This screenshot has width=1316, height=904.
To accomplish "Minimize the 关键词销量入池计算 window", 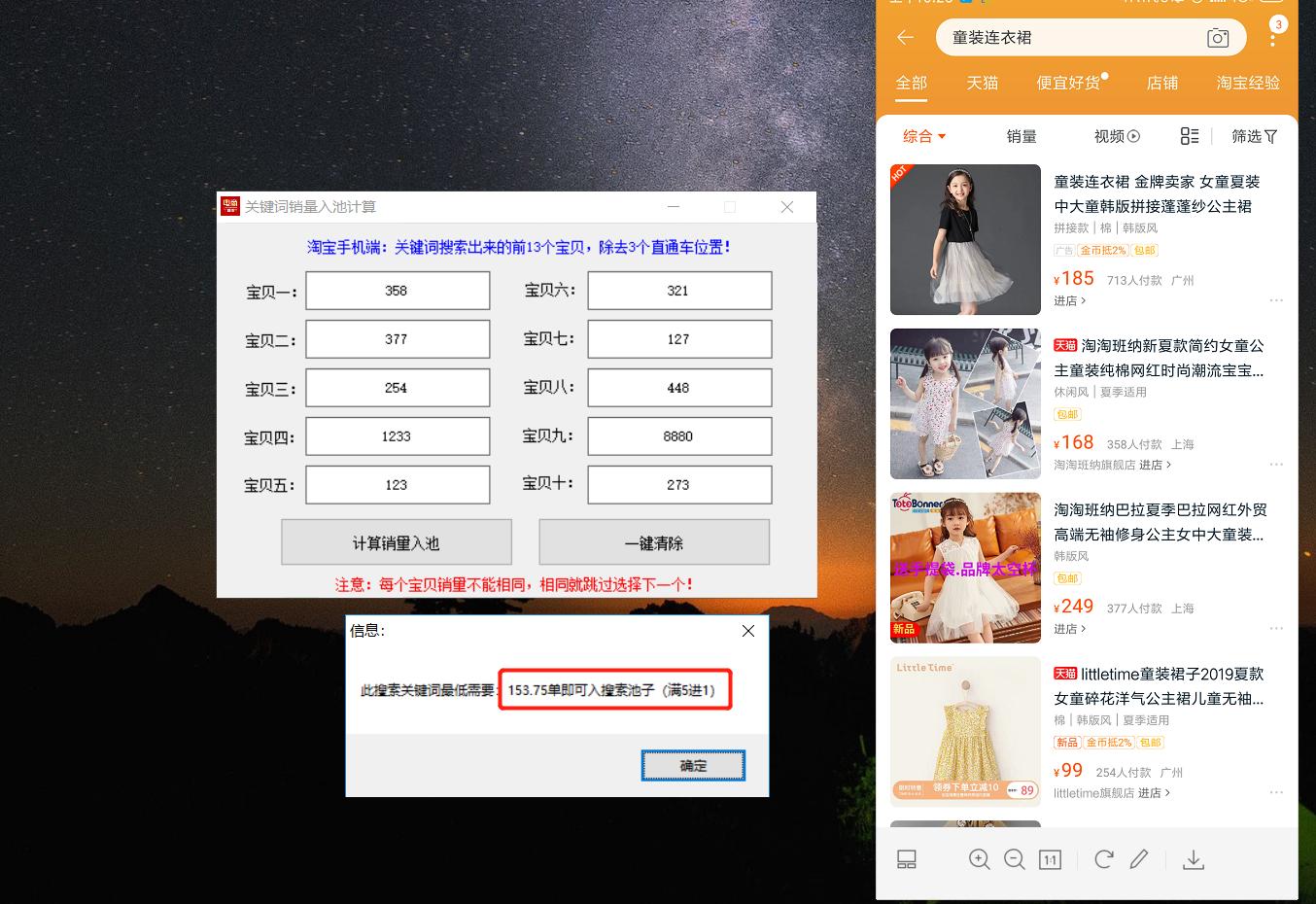I will pyautogui.click(x=674, y=207).
